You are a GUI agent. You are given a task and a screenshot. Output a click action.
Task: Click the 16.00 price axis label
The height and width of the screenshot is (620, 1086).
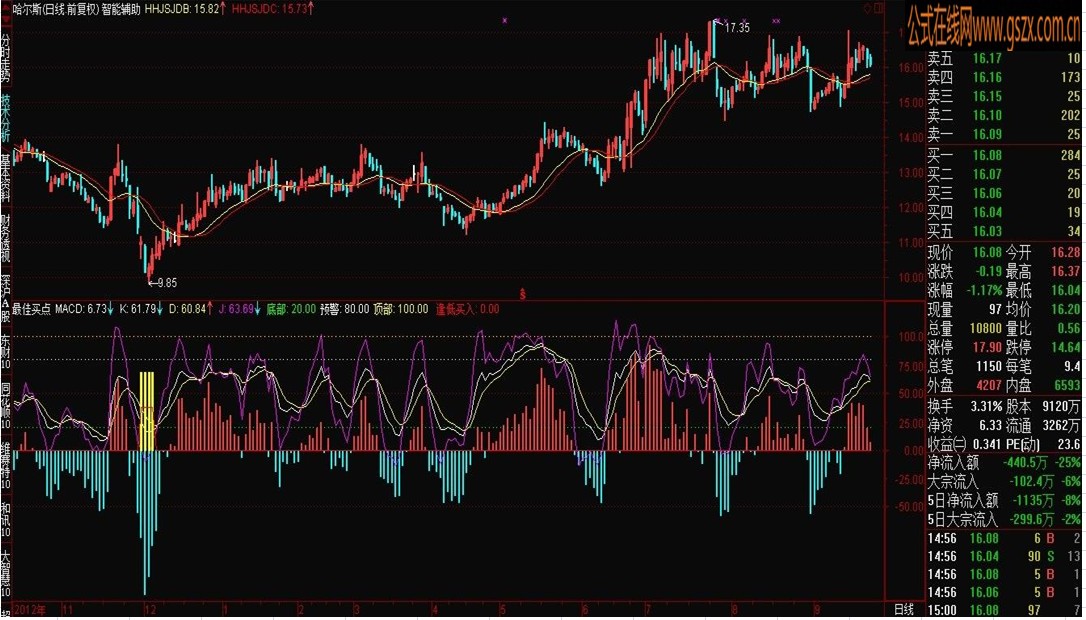tap(913, 68)
